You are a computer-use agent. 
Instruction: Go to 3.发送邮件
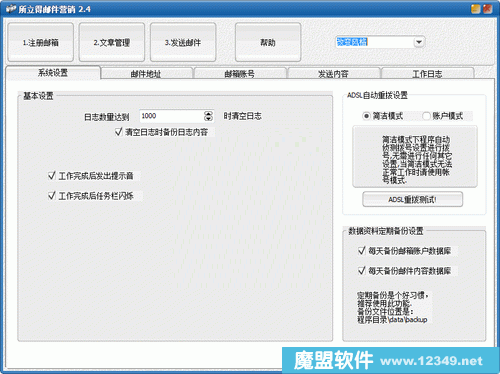183,42
